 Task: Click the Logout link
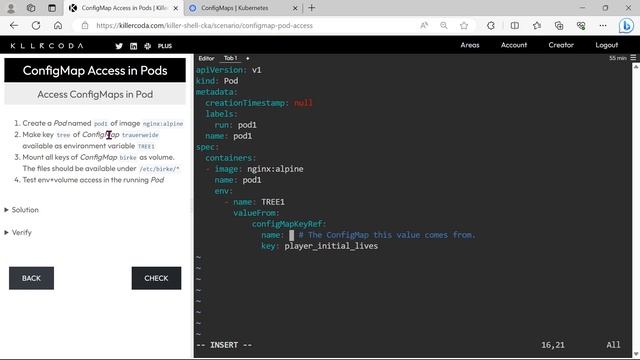607,45
